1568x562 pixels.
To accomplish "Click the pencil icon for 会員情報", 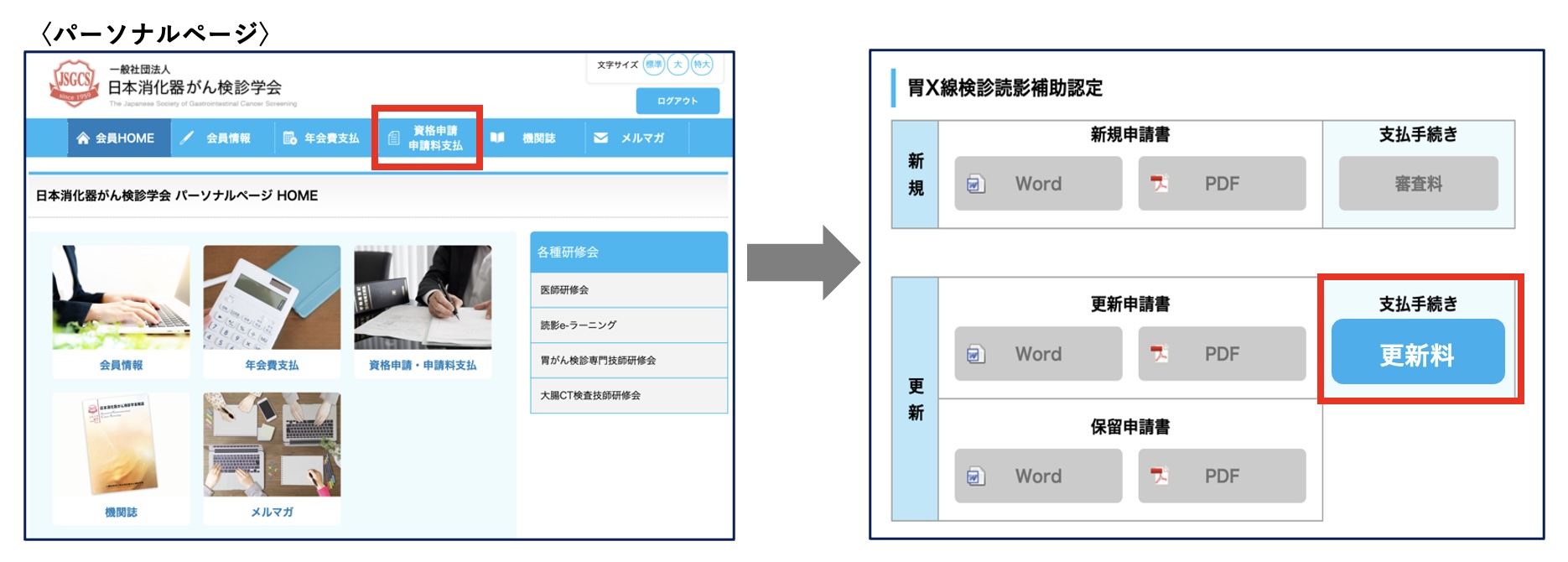I will tap(188, 138).
